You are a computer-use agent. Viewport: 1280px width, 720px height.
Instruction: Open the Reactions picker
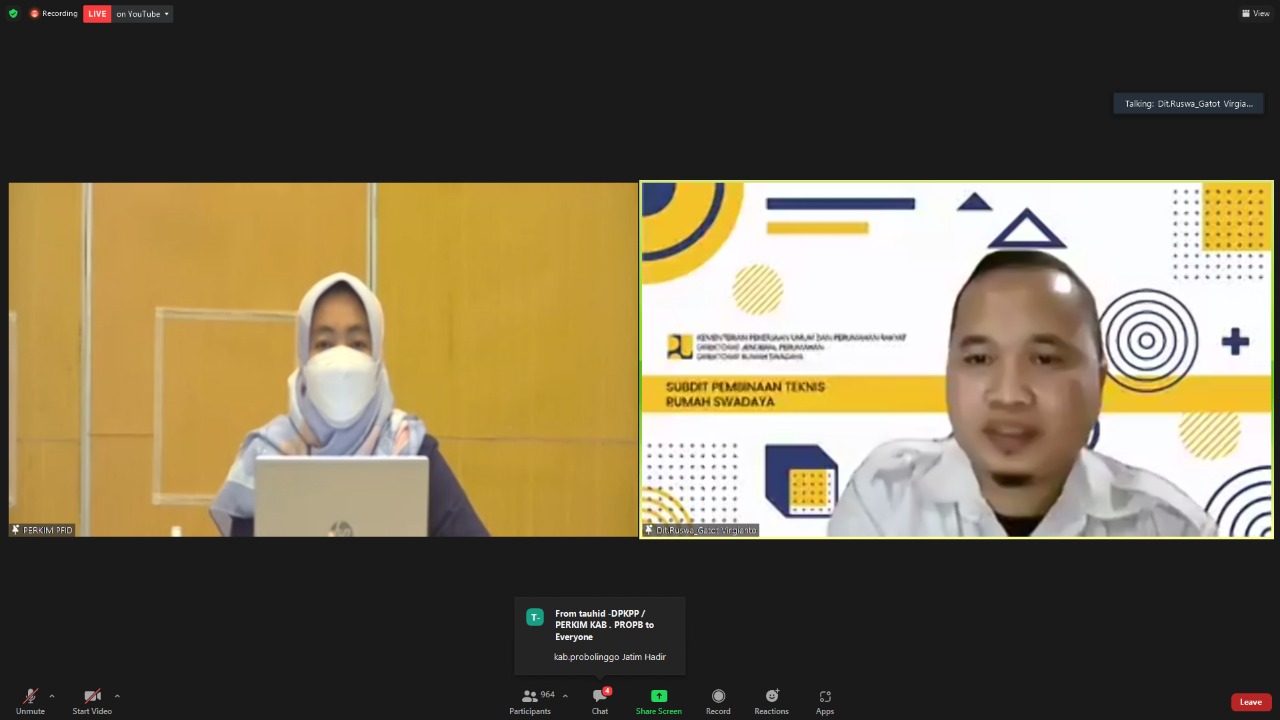tap(771, 701)
